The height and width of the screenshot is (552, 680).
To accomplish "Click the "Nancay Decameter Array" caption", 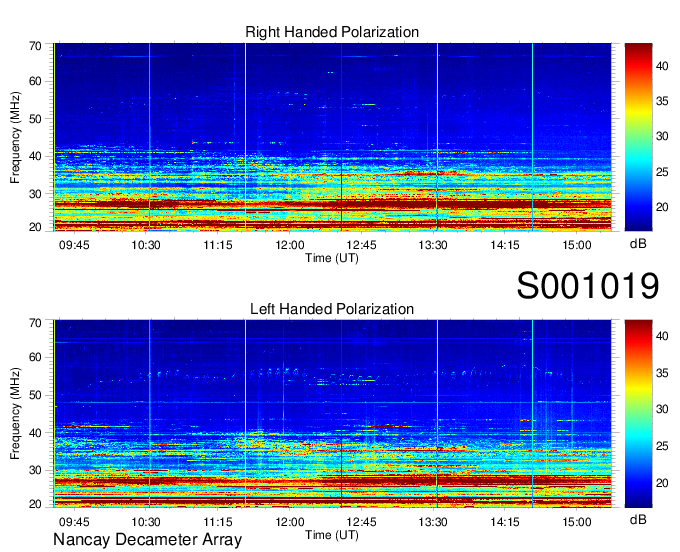I will click(x=147, y=539).
